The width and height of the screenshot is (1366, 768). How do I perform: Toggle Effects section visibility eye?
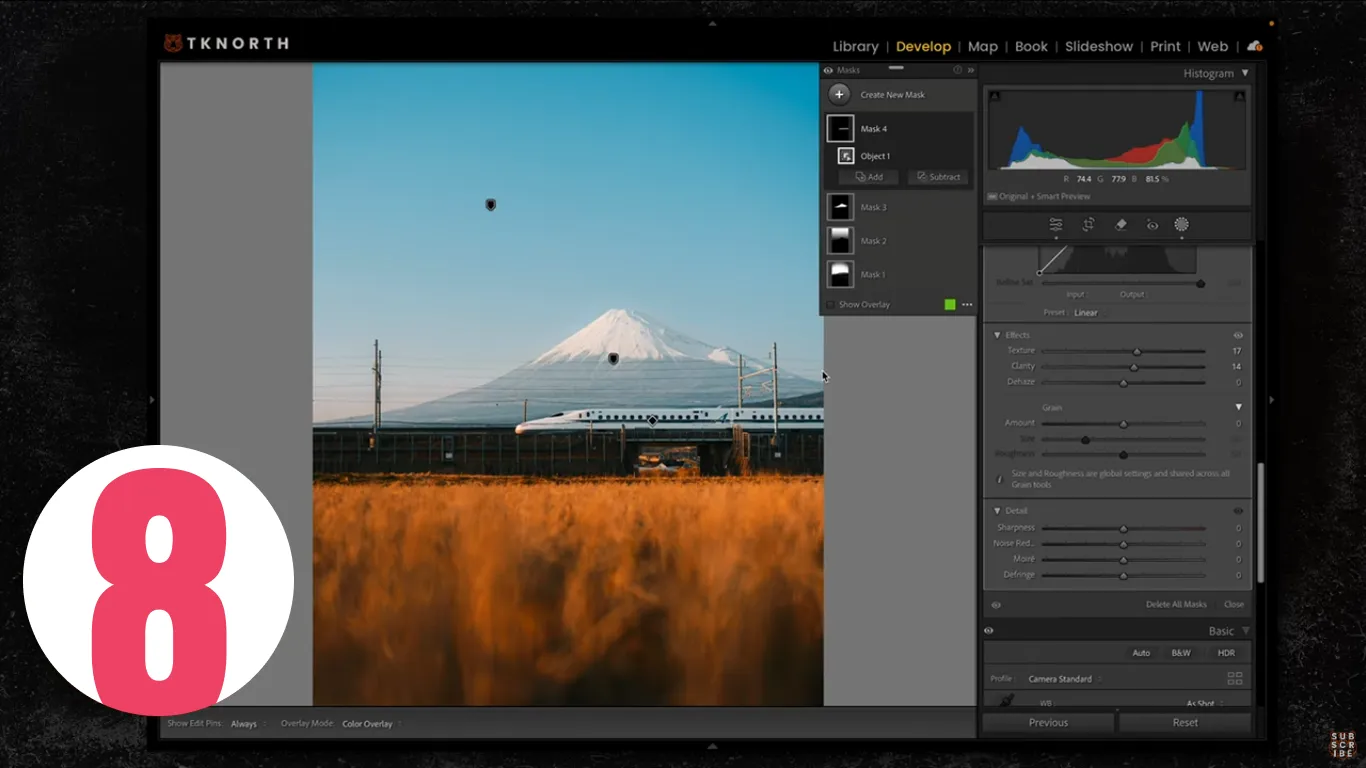click(x=1238, y=335)
